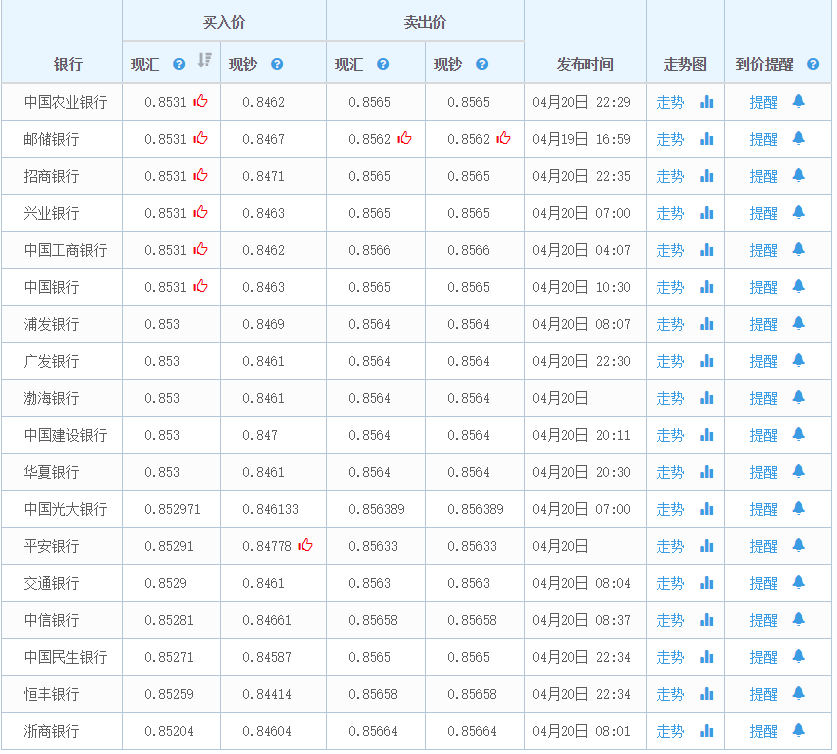
Task: Click help icon beside 到价提醒 header
Action: (813, 64)
